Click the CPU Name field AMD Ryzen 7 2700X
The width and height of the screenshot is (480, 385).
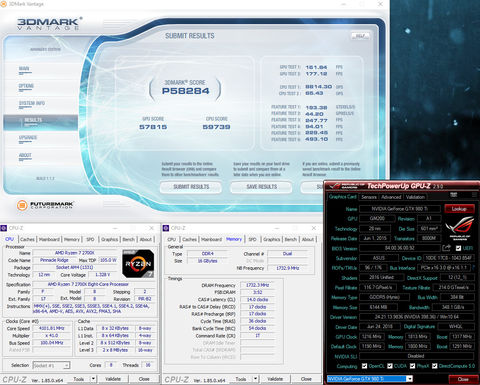[x=75, y=253]
